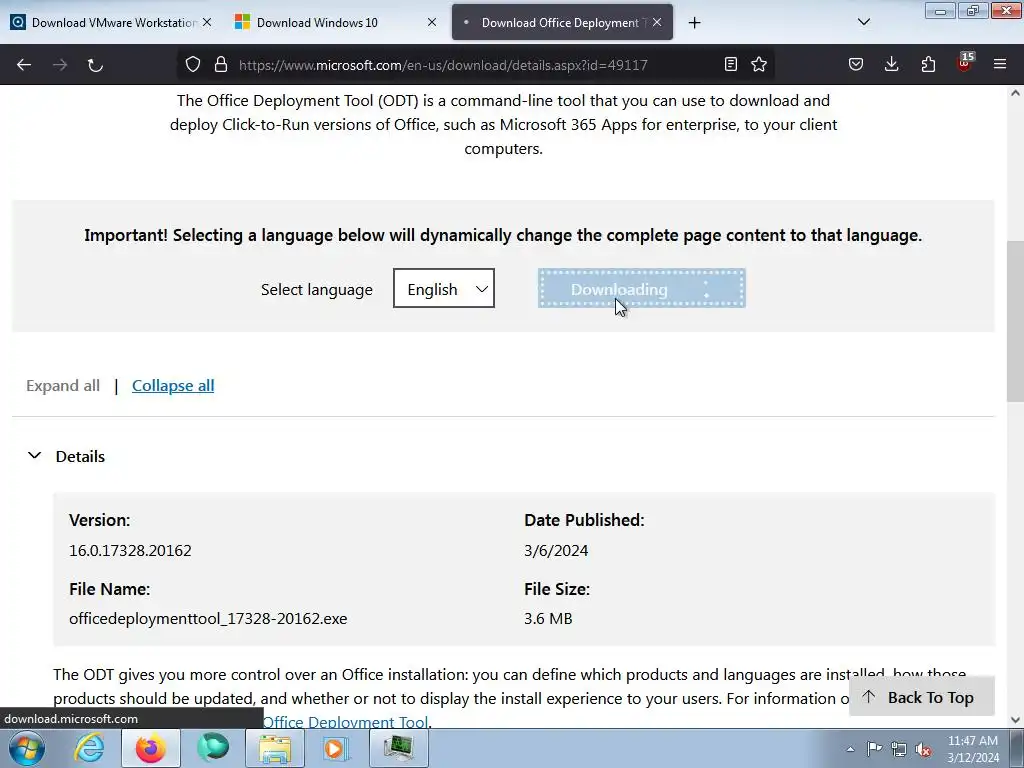
Task: Click Collapse all link
Action: 173,385
